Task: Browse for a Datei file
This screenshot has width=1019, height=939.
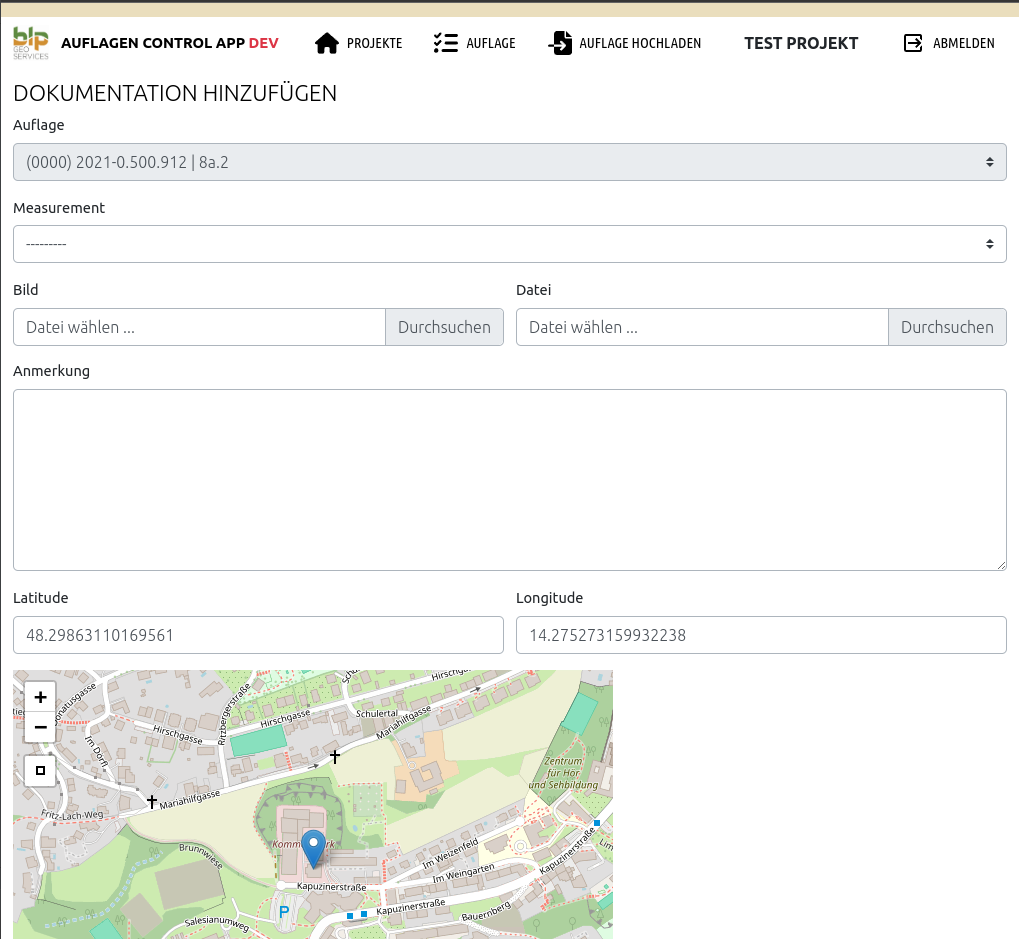Action: [946, 327]
